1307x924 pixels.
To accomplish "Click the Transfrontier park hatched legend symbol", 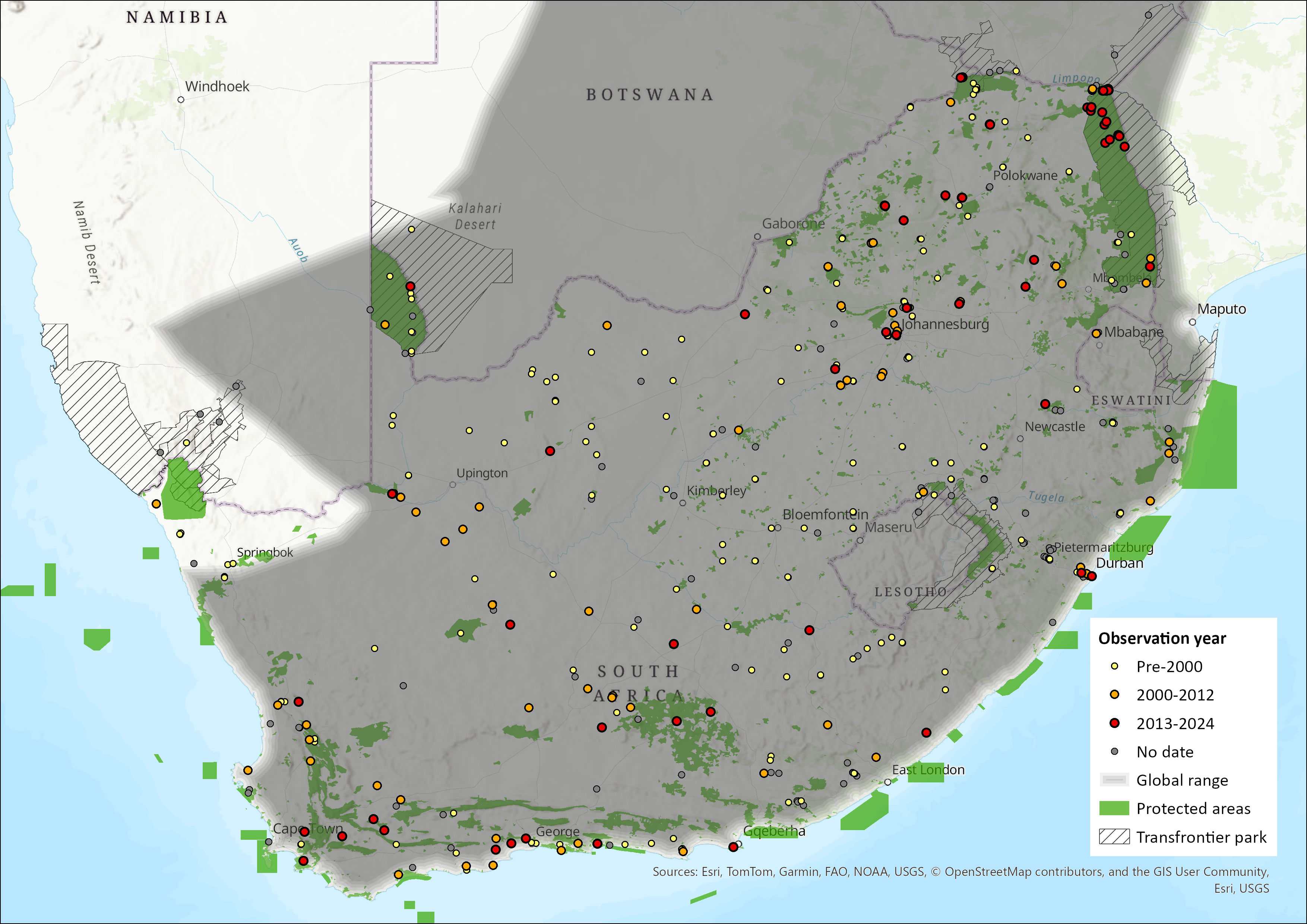I will [1114, 837].
